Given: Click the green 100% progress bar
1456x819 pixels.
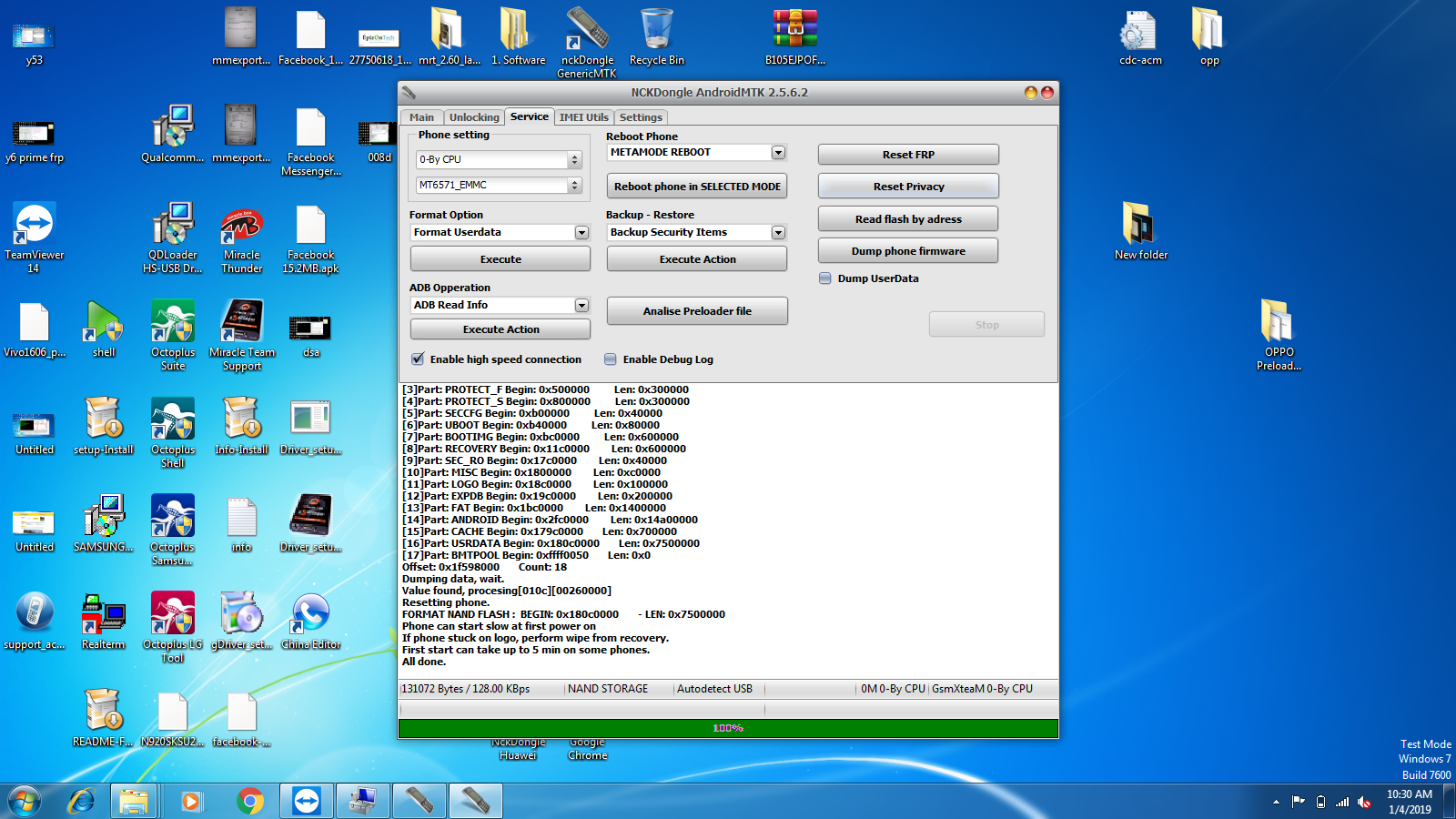Looking at the screenshot, I should [728, 728].
